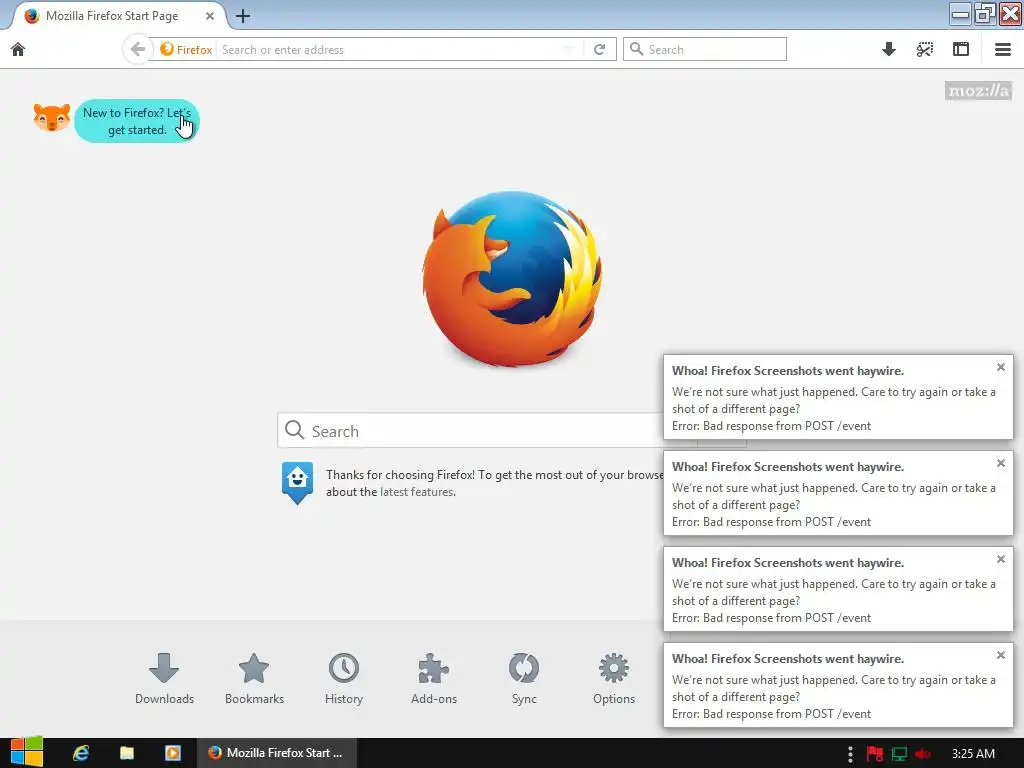Click the system tray dotted handle
The height and width of the screenshot is (768, 1024).
pos(850,754)
